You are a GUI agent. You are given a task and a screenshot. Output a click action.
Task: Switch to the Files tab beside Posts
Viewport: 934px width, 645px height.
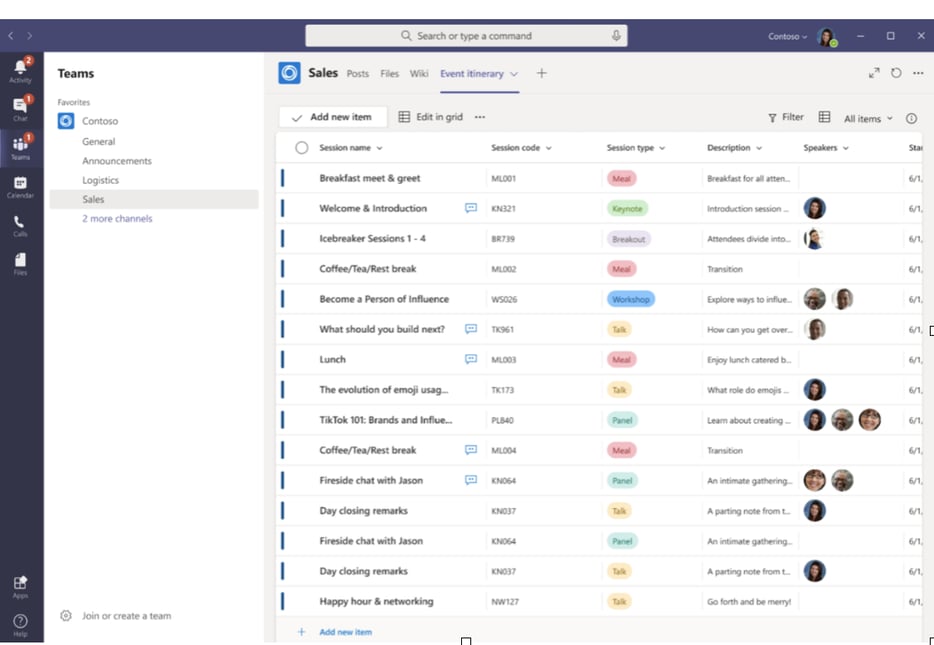(390, 74)
